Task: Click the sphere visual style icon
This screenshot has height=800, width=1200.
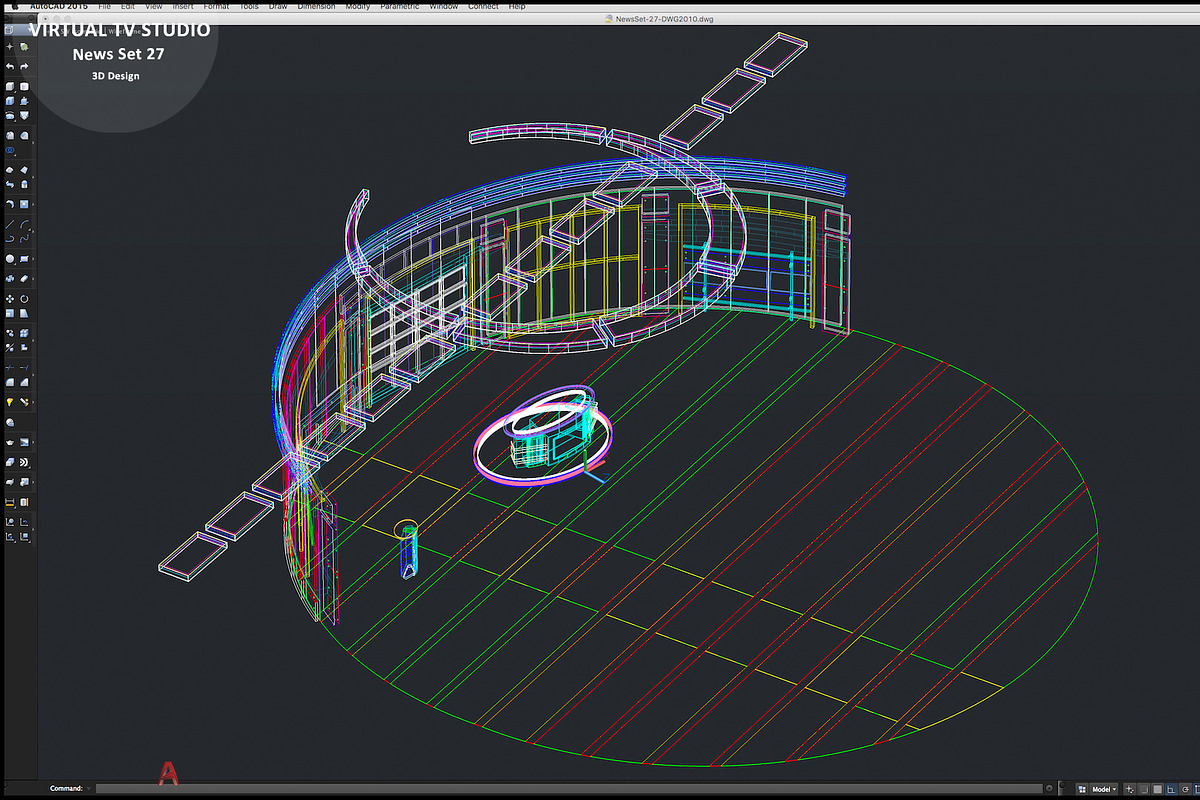Action: pyautogui.click(x=10, y=422)
